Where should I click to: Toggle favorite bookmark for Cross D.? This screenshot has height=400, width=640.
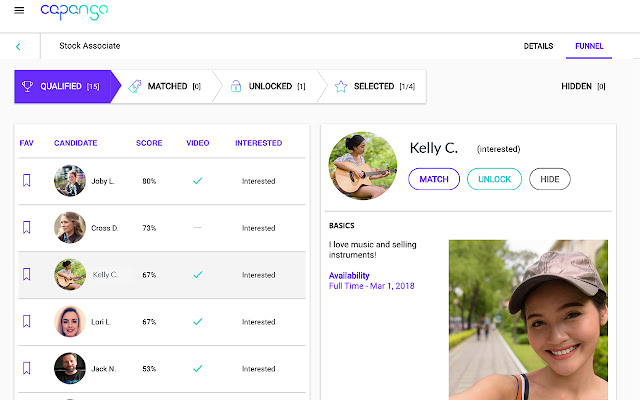pyautogui.click(x=28, y=228)
